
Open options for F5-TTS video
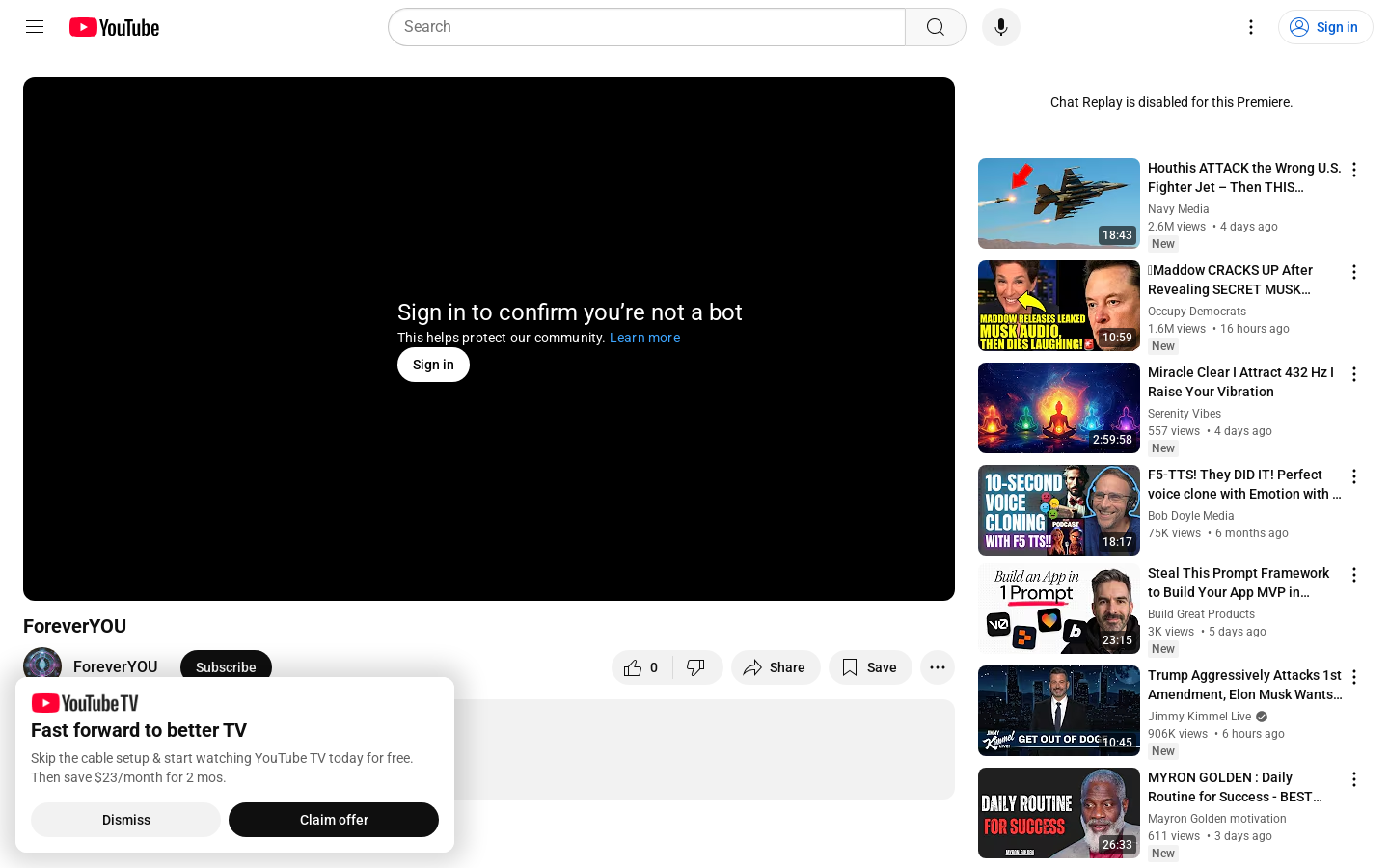click(x=1354, y=476)
